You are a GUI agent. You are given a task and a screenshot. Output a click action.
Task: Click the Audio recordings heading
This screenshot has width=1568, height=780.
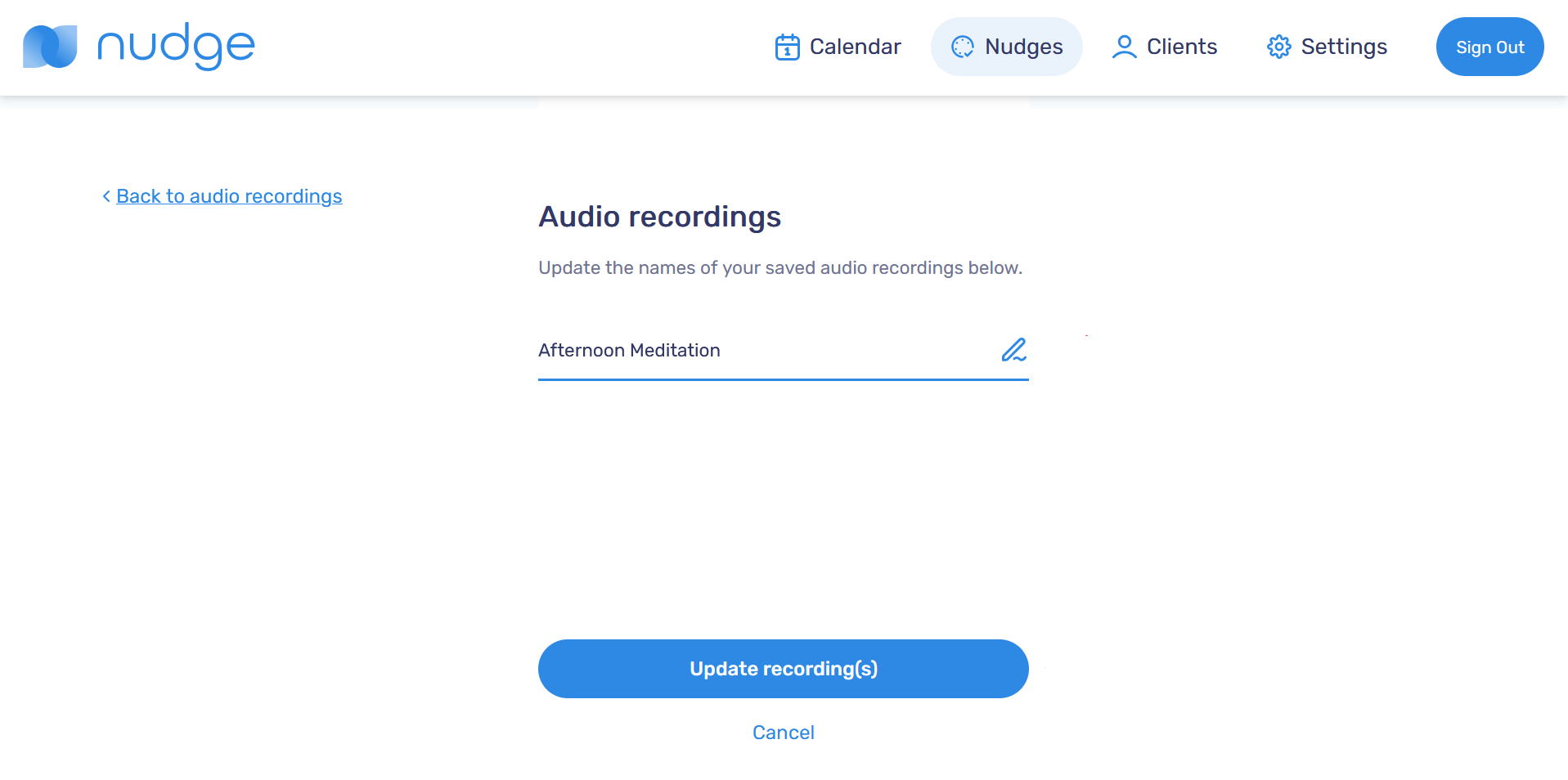click(x=659, y=217)
